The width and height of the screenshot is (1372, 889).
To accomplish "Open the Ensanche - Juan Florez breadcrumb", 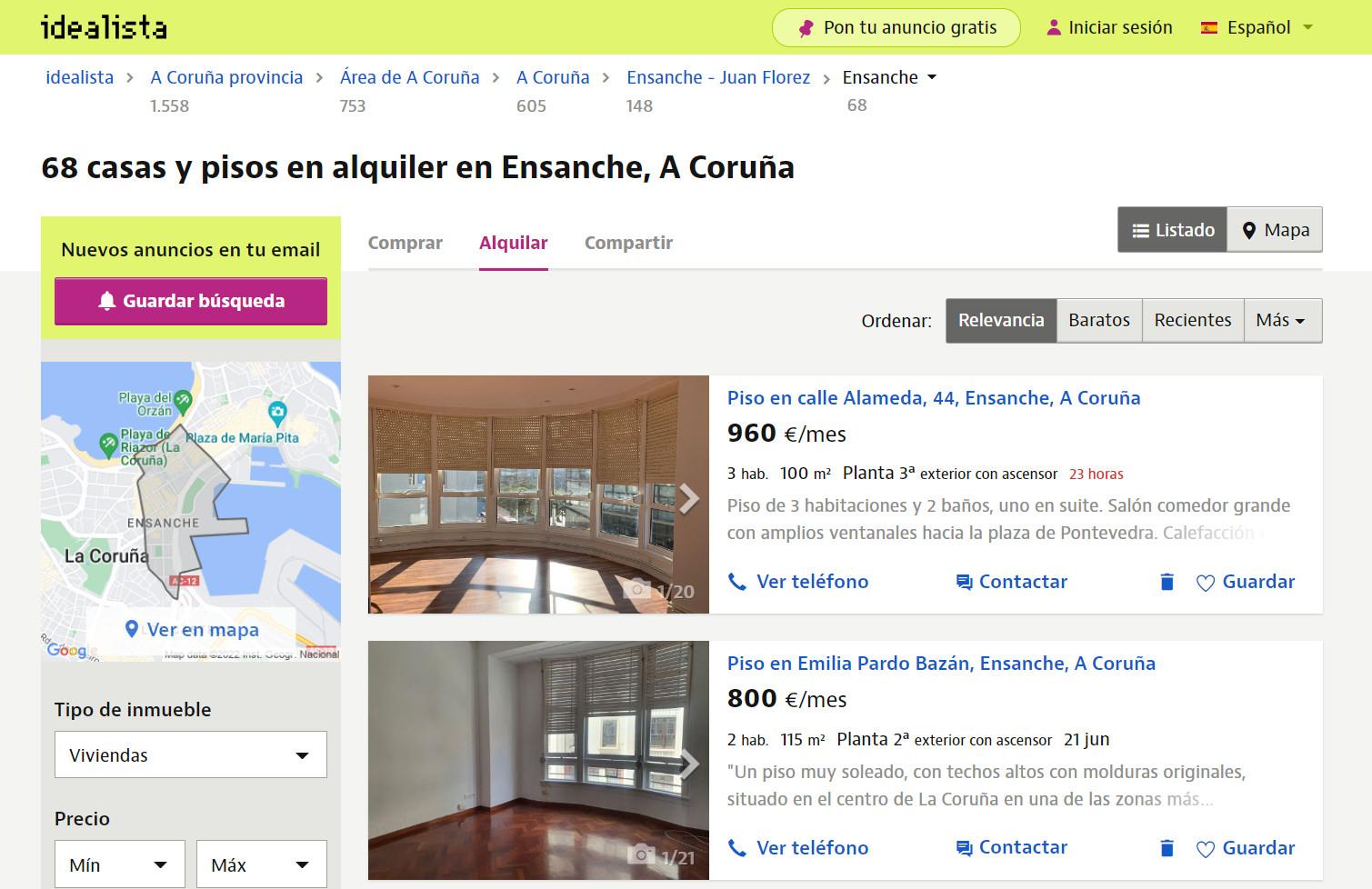I will tap(717, 77).
